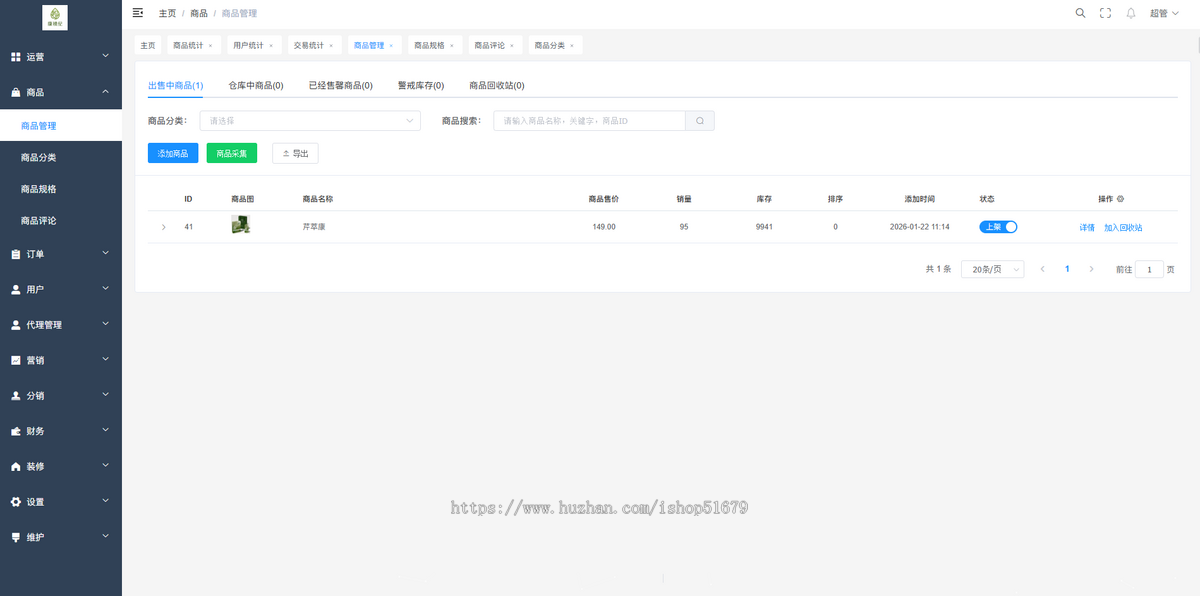Focus the 前往 page number input
The image size is (1200, 596).
point(1150,269)
